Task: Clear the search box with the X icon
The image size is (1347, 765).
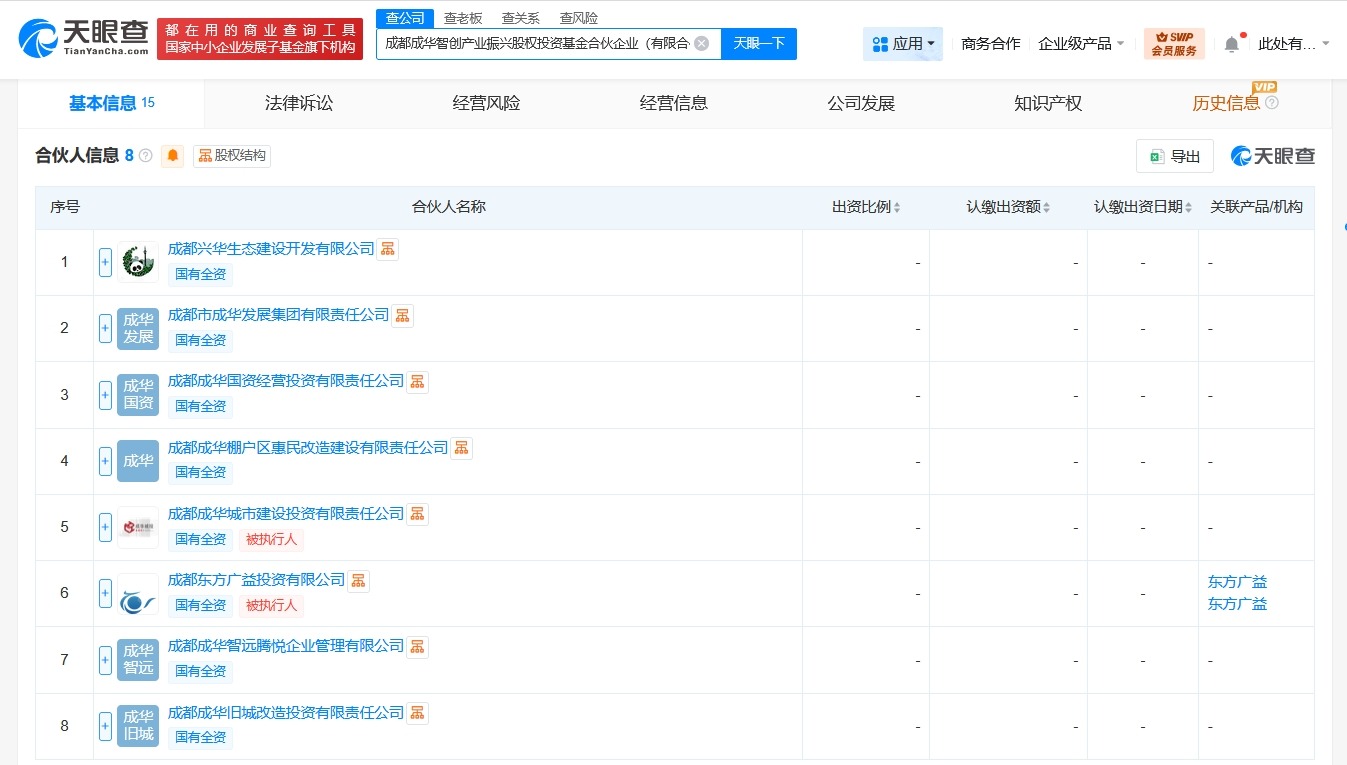Action: click(703, 44)
